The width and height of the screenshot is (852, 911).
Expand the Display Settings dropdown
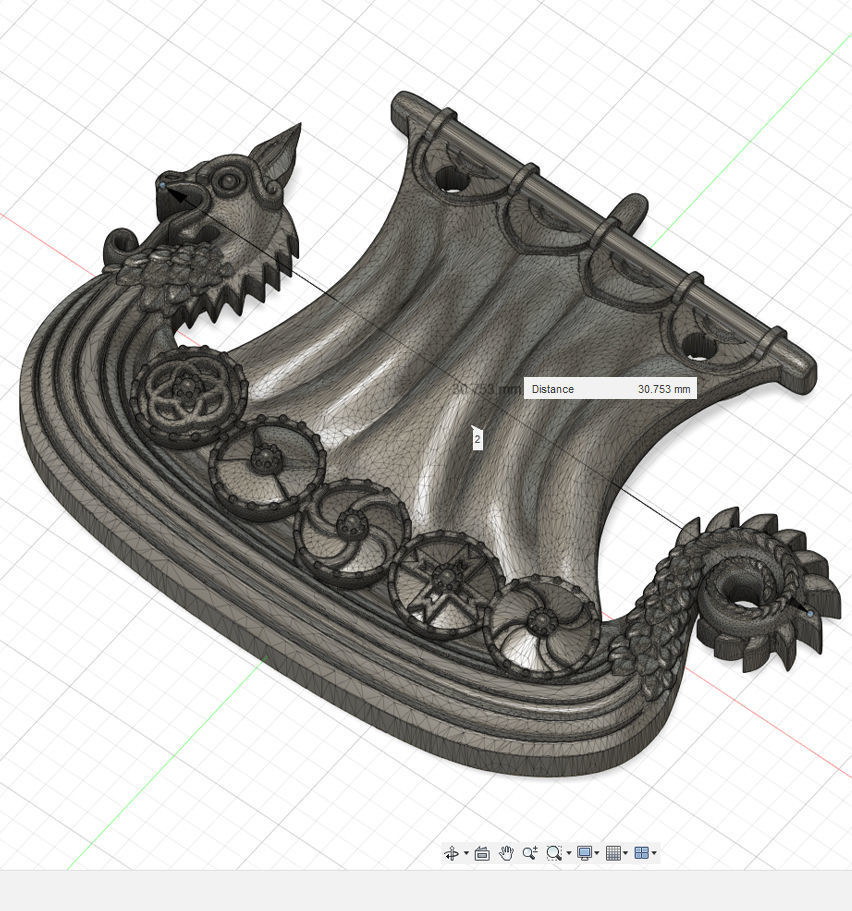click(597, 853)
